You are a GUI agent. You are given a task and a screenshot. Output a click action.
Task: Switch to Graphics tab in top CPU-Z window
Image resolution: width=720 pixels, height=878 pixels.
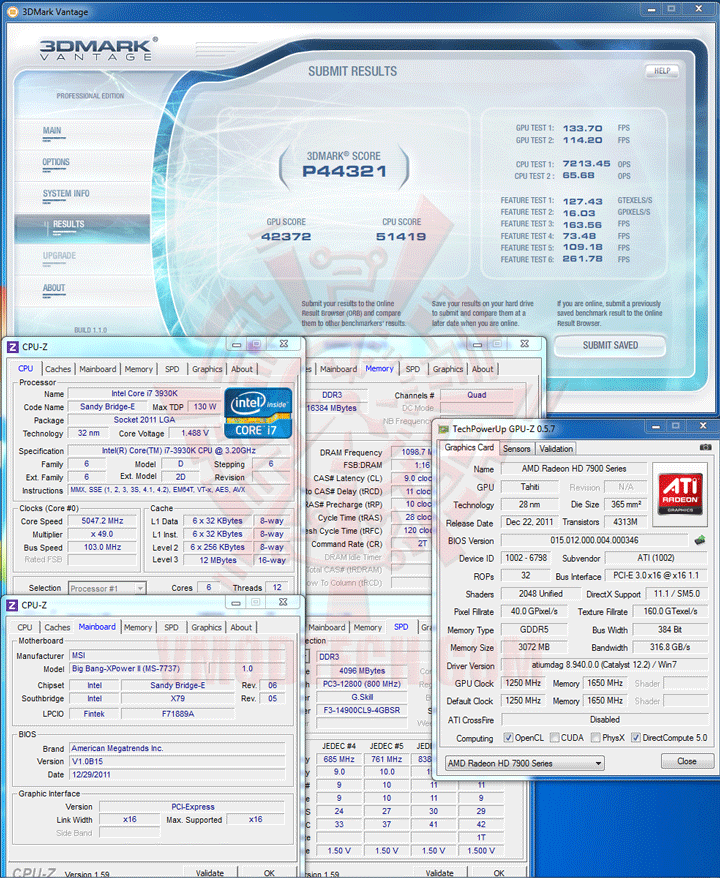click(x=207, y=369)
